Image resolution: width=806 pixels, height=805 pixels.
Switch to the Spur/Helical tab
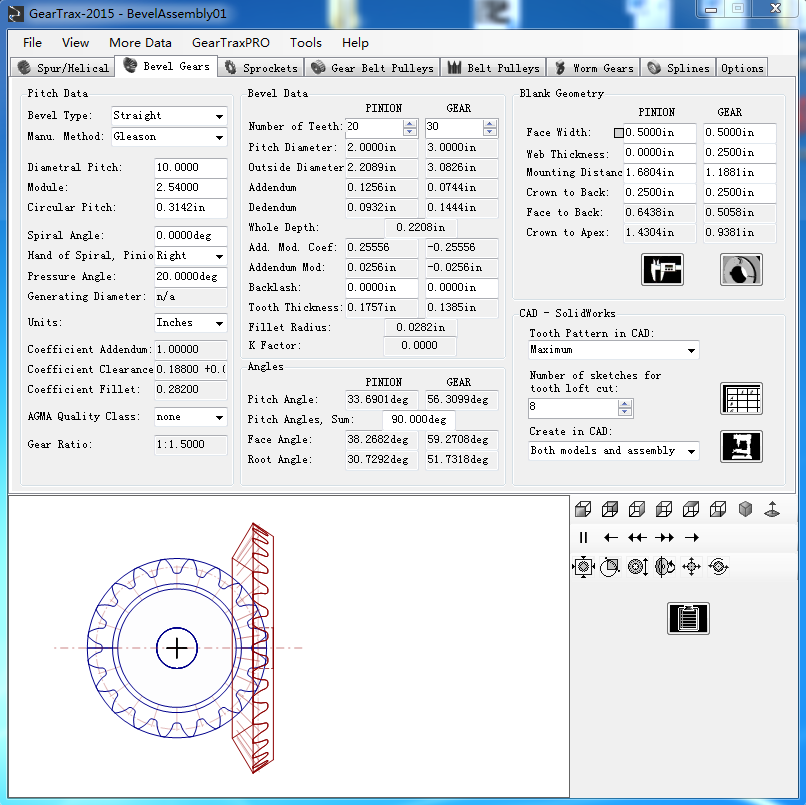click(x=63, y=68)
